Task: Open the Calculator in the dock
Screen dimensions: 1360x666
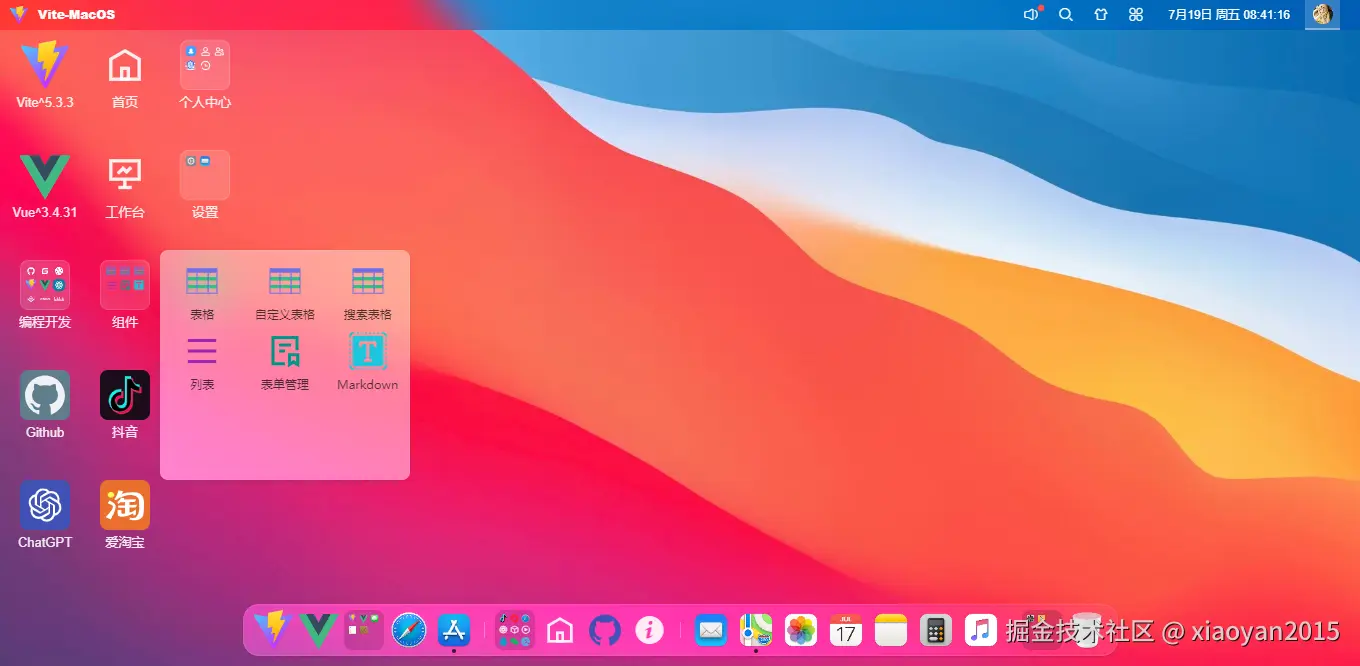Action: pyautogui.click(x=936, y=630)
